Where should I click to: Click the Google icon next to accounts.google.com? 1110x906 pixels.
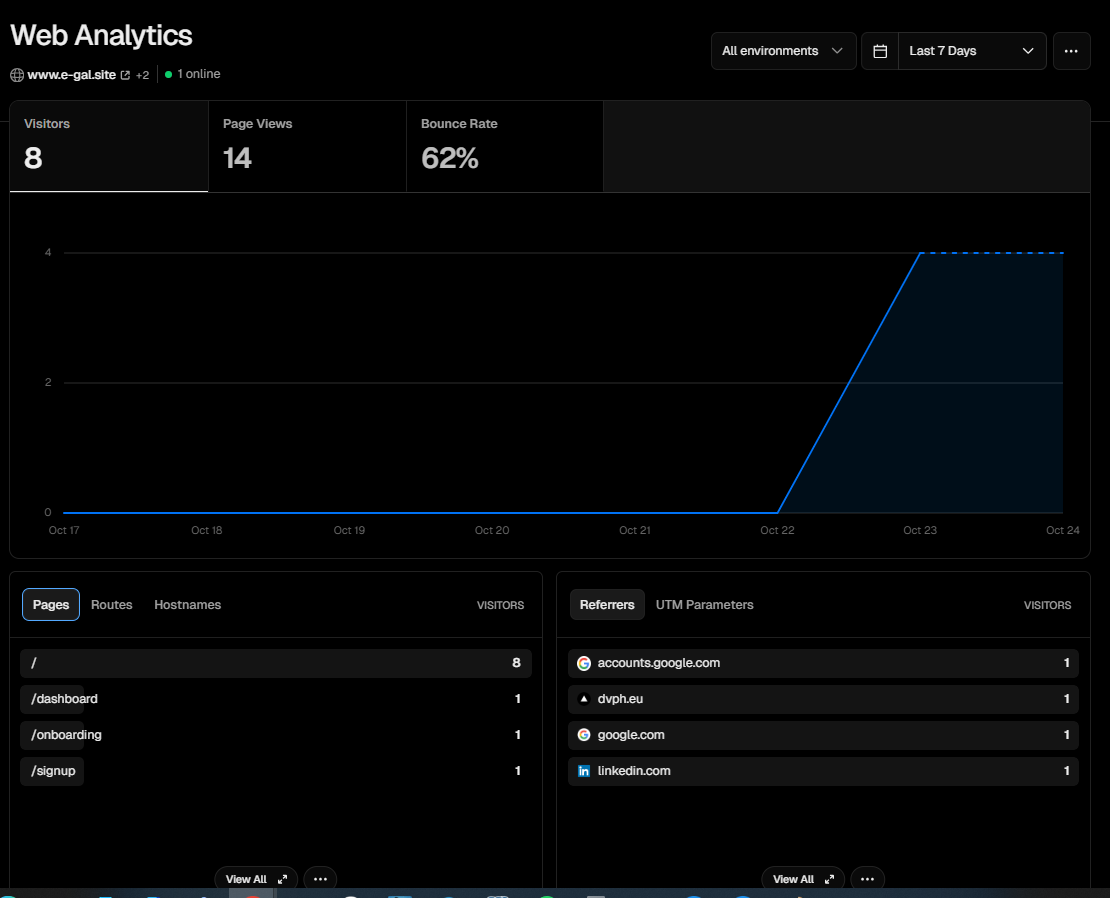pos(584,663)
